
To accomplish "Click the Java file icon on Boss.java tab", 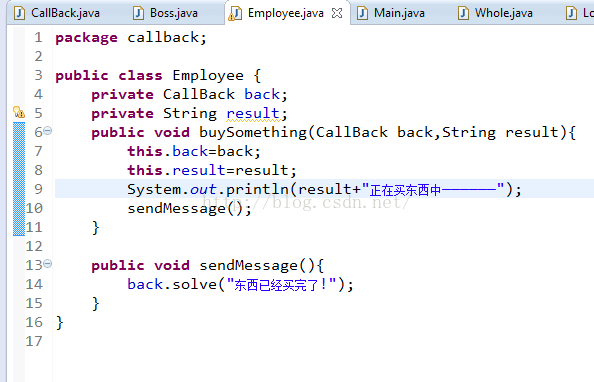I will coord(139,13).
